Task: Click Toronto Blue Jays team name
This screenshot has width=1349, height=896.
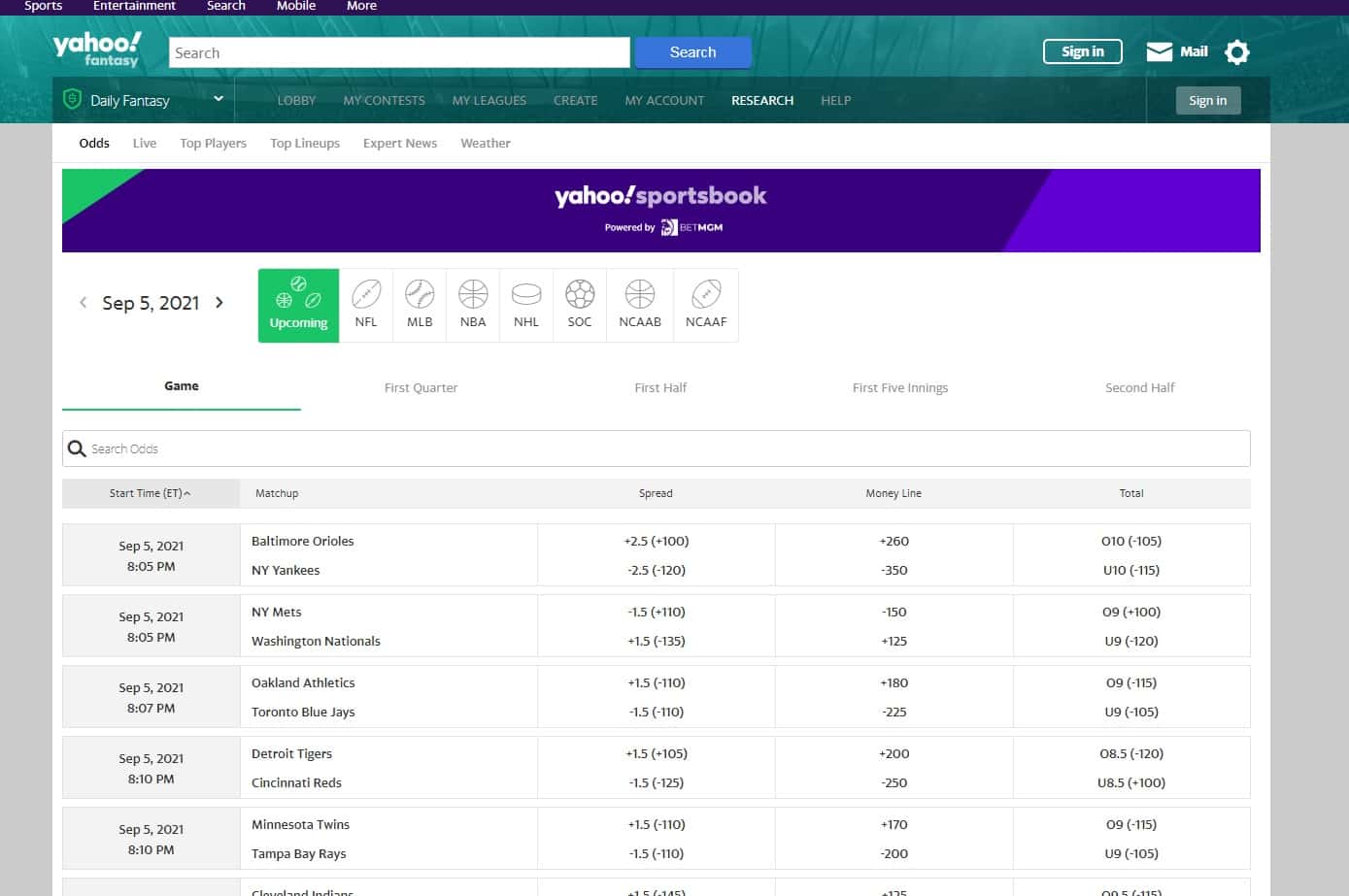Action: coord(303,712)
